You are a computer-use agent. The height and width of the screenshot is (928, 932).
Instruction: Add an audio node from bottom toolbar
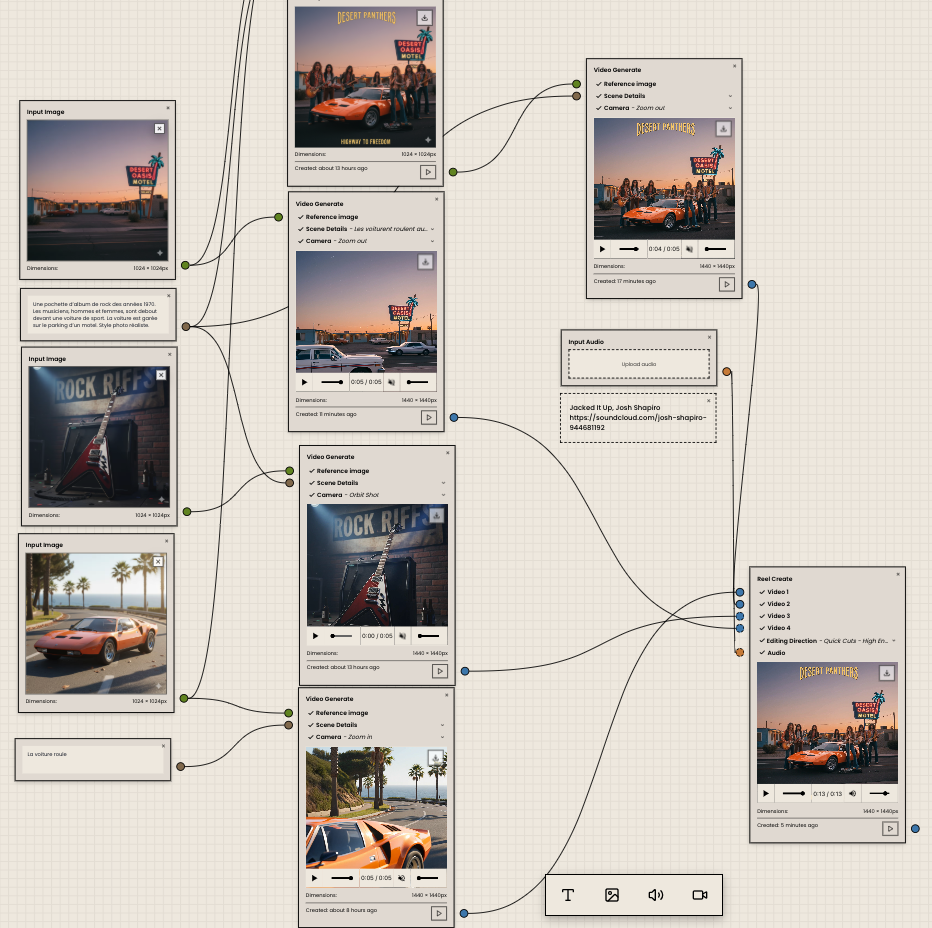656,895
